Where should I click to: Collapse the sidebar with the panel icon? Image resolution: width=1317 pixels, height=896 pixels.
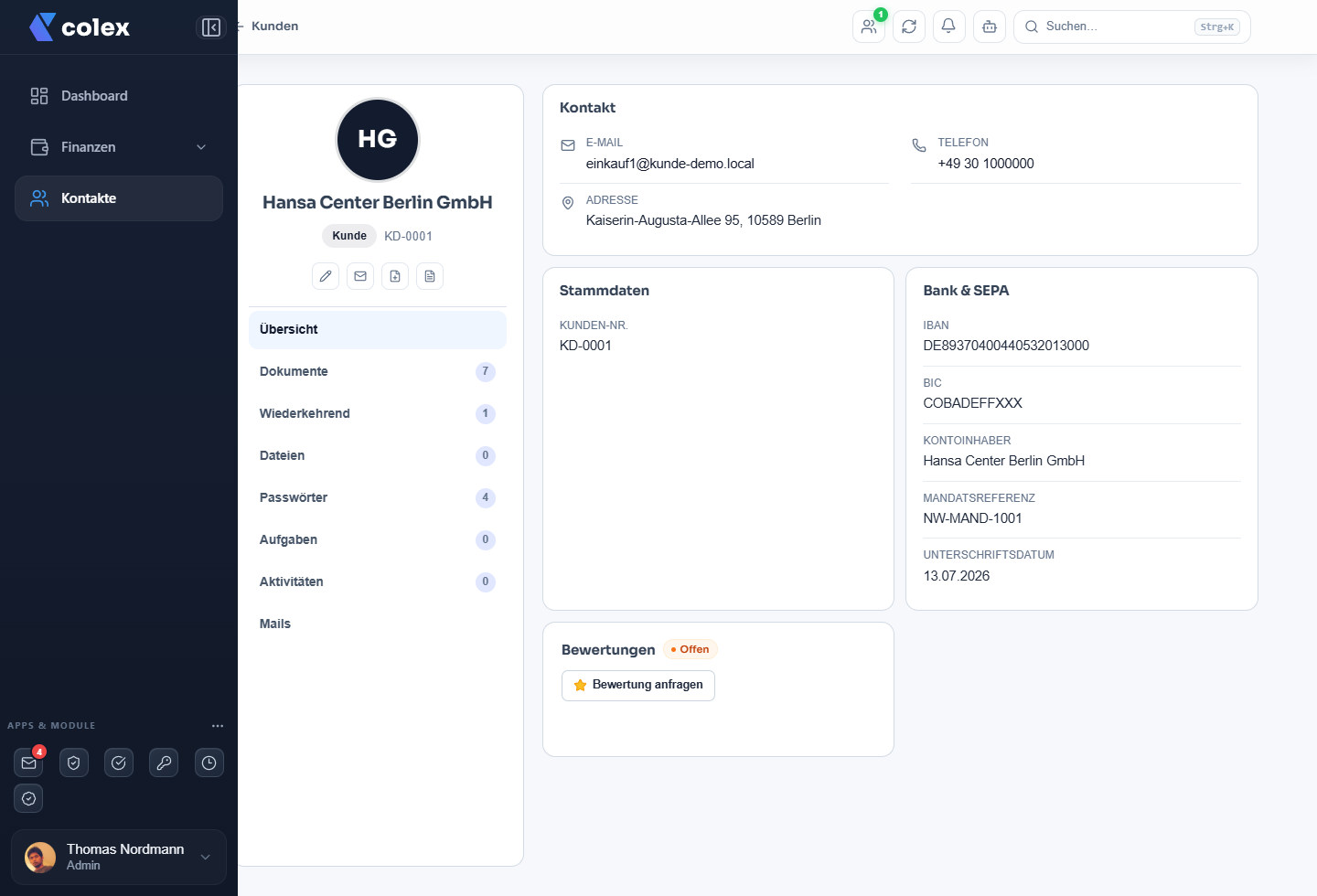pyautogui.click(x=211, y=27)
